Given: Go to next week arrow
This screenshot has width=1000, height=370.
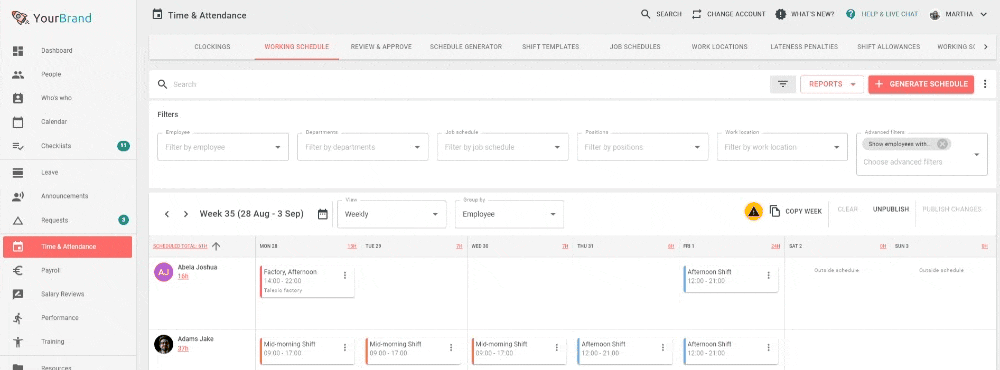Looking at the screenshot, I should tap(186, 214).
